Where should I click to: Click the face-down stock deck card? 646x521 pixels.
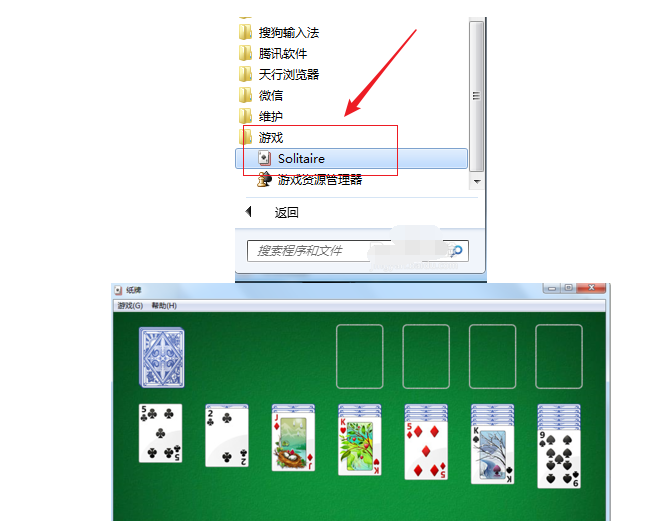[x=162, y=357]
